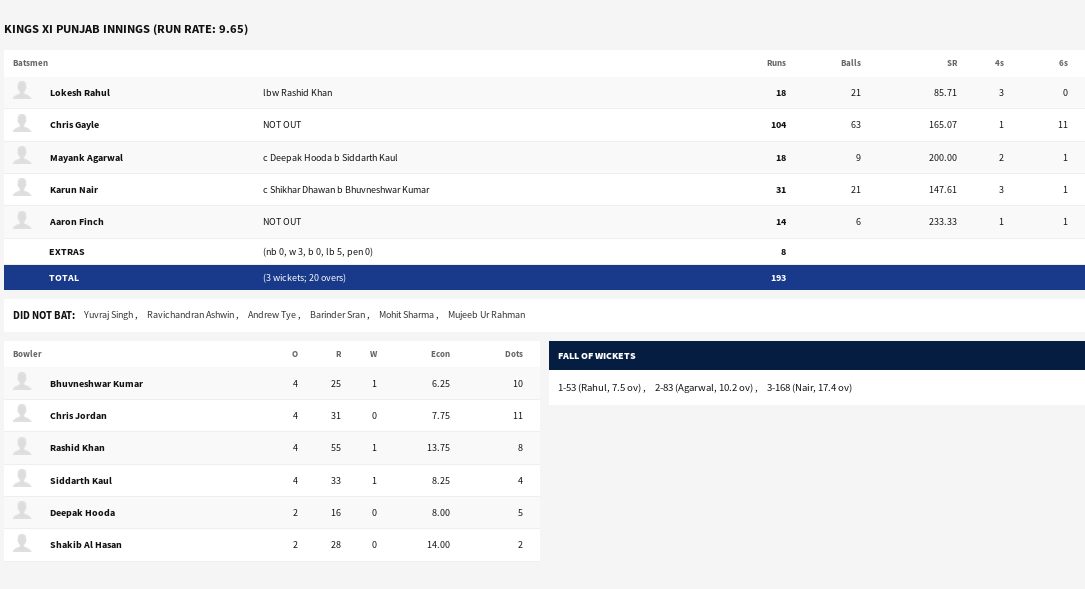
Task: Click Shakib Al Hasan's economy 14.00
Action: pos(438,545)
